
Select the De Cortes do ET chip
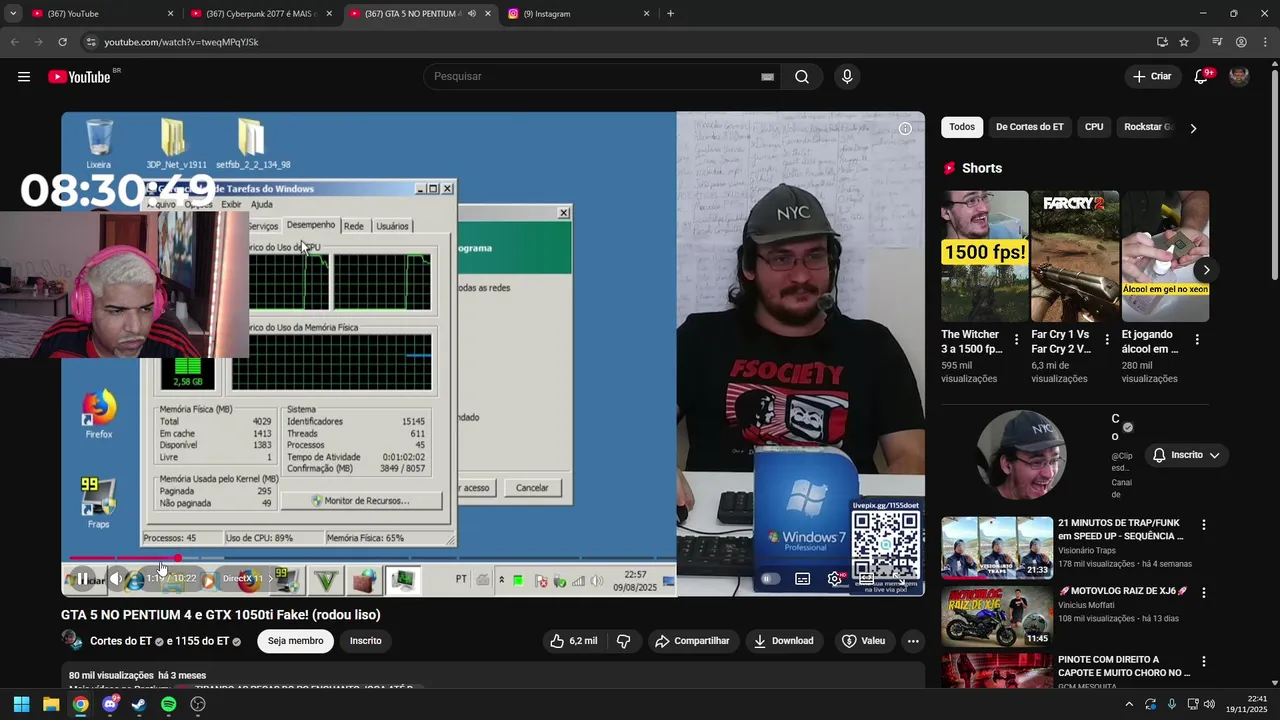pyautogui.click(x=1029, y=127)
